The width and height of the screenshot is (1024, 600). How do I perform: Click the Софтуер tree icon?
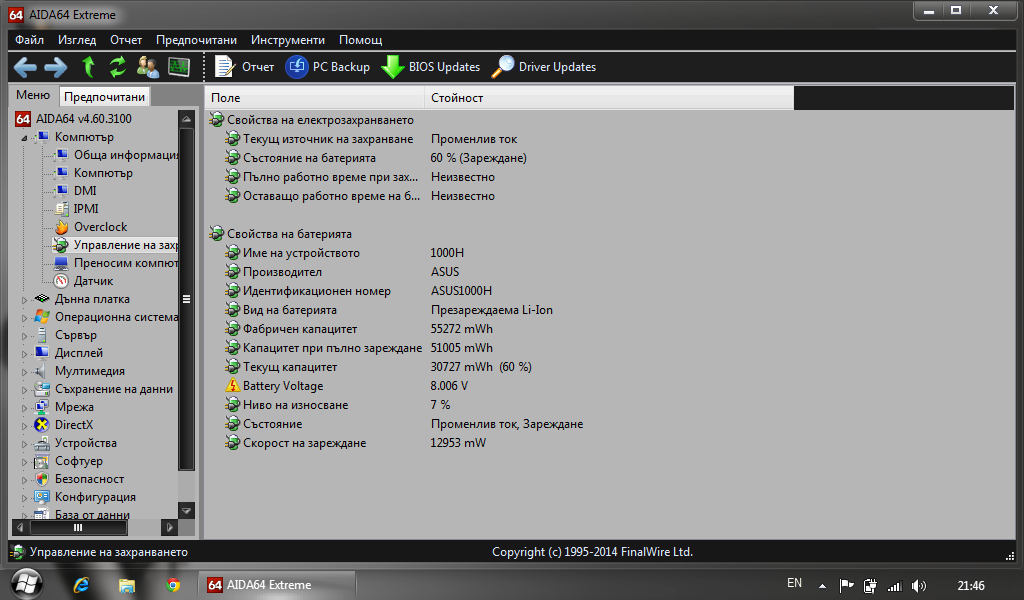(x=42, y=462)
